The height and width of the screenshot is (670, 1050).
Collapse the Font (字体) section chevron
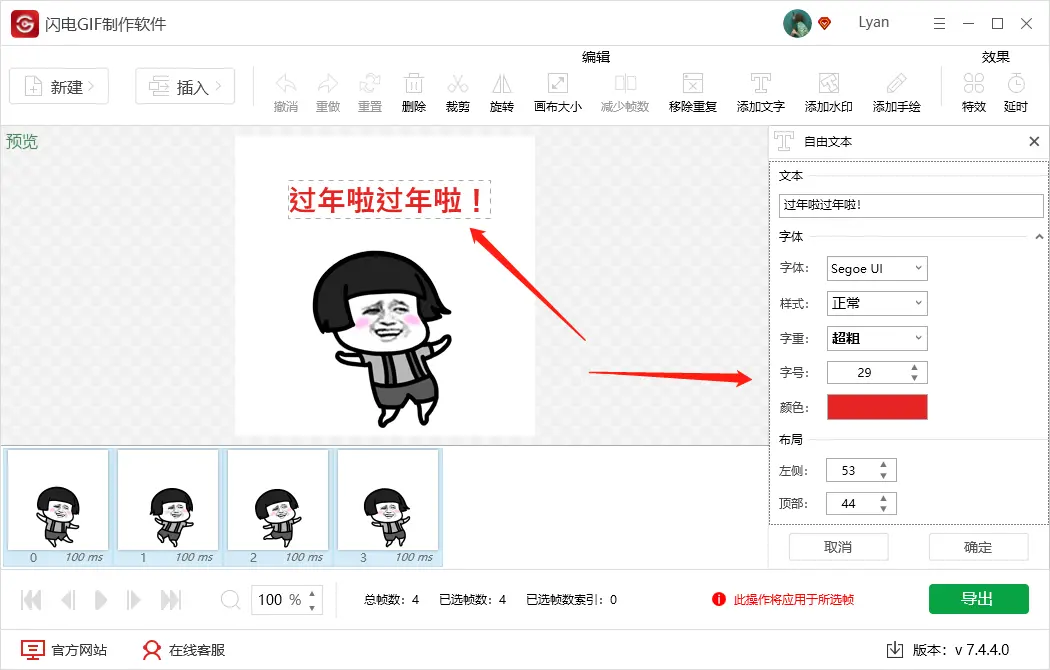tap(1039, 237)
